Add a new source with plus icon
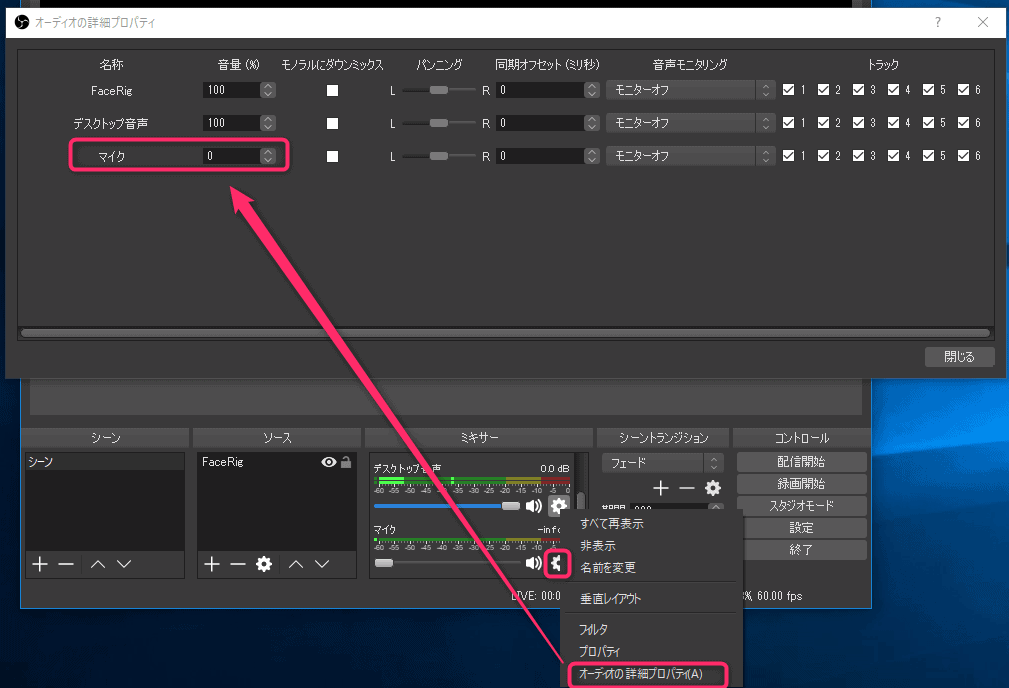This screenshot has height=688, width=1009. (212, 564)
